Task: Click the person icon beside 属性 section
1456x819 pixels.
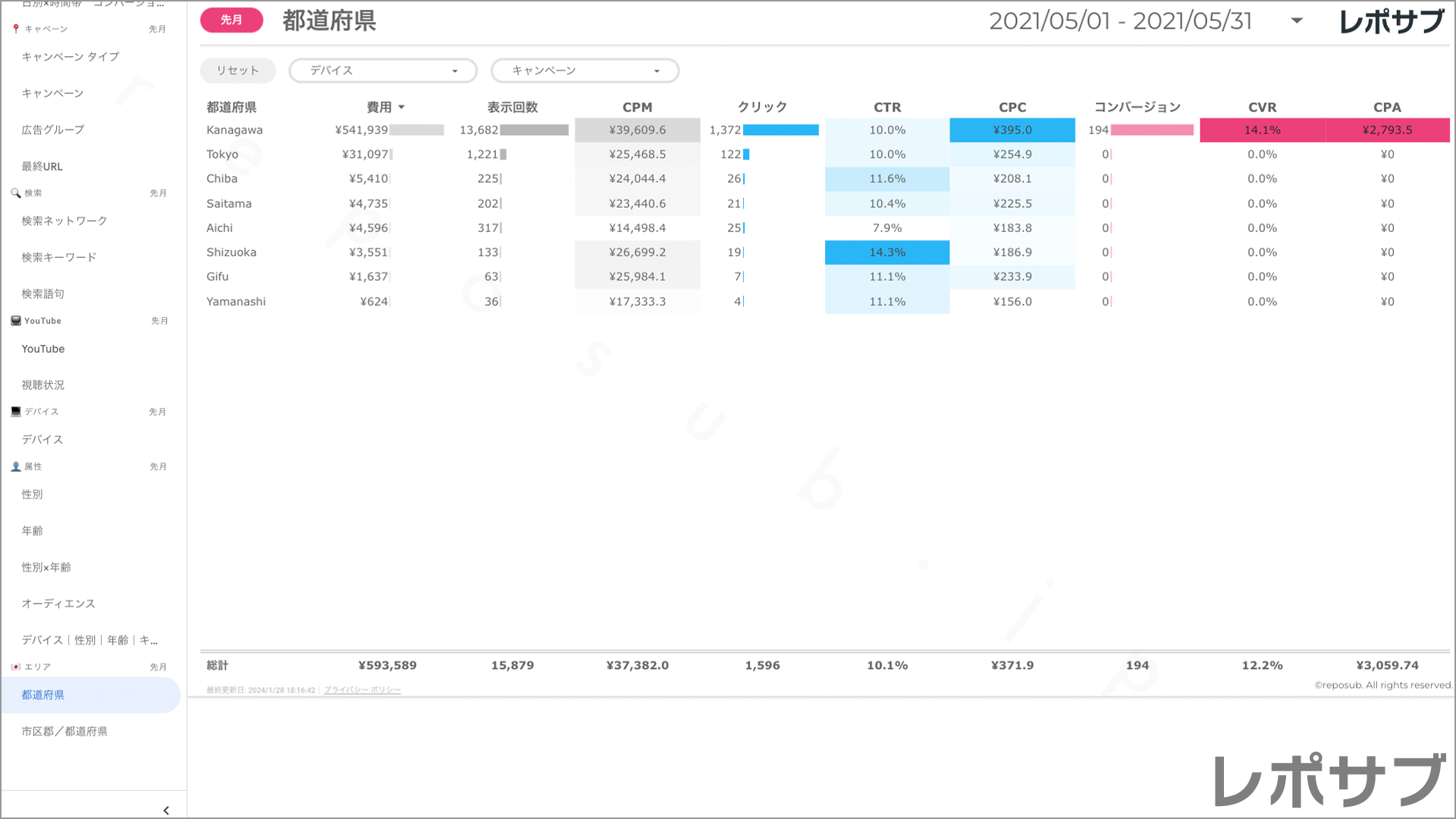Action: coord(16,466)
